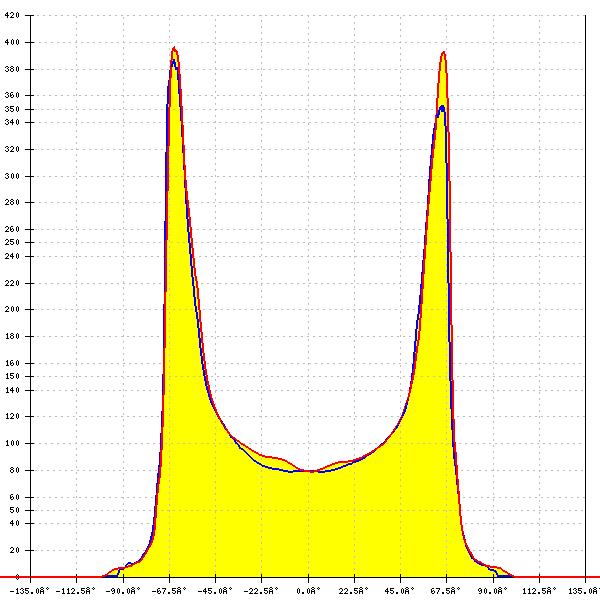Screen dimensions: 600x600
Task: Click the 0.0Â° center x-axis label
Action: pyautogui.click(x=308, y=591)
